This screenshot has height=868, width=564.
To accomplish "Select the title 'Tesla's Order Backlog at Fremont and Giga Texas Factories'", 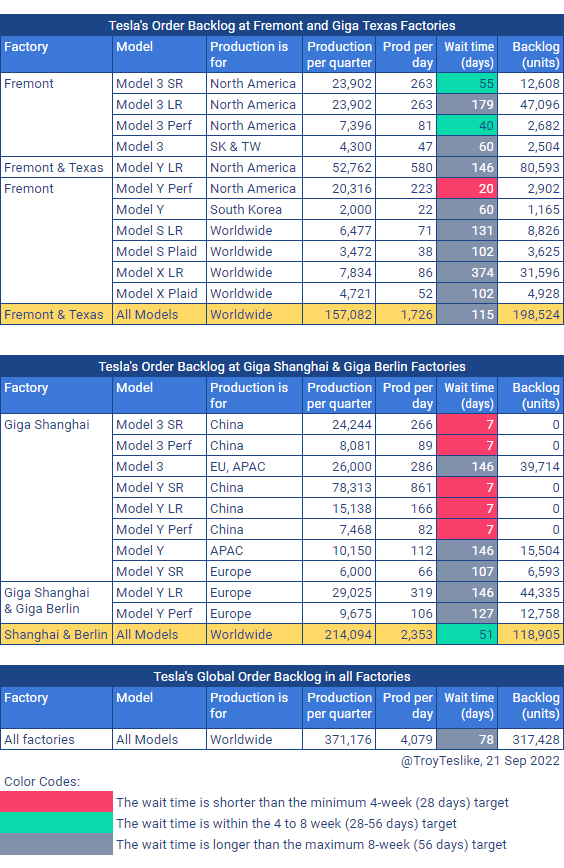I will click(282, 25).
